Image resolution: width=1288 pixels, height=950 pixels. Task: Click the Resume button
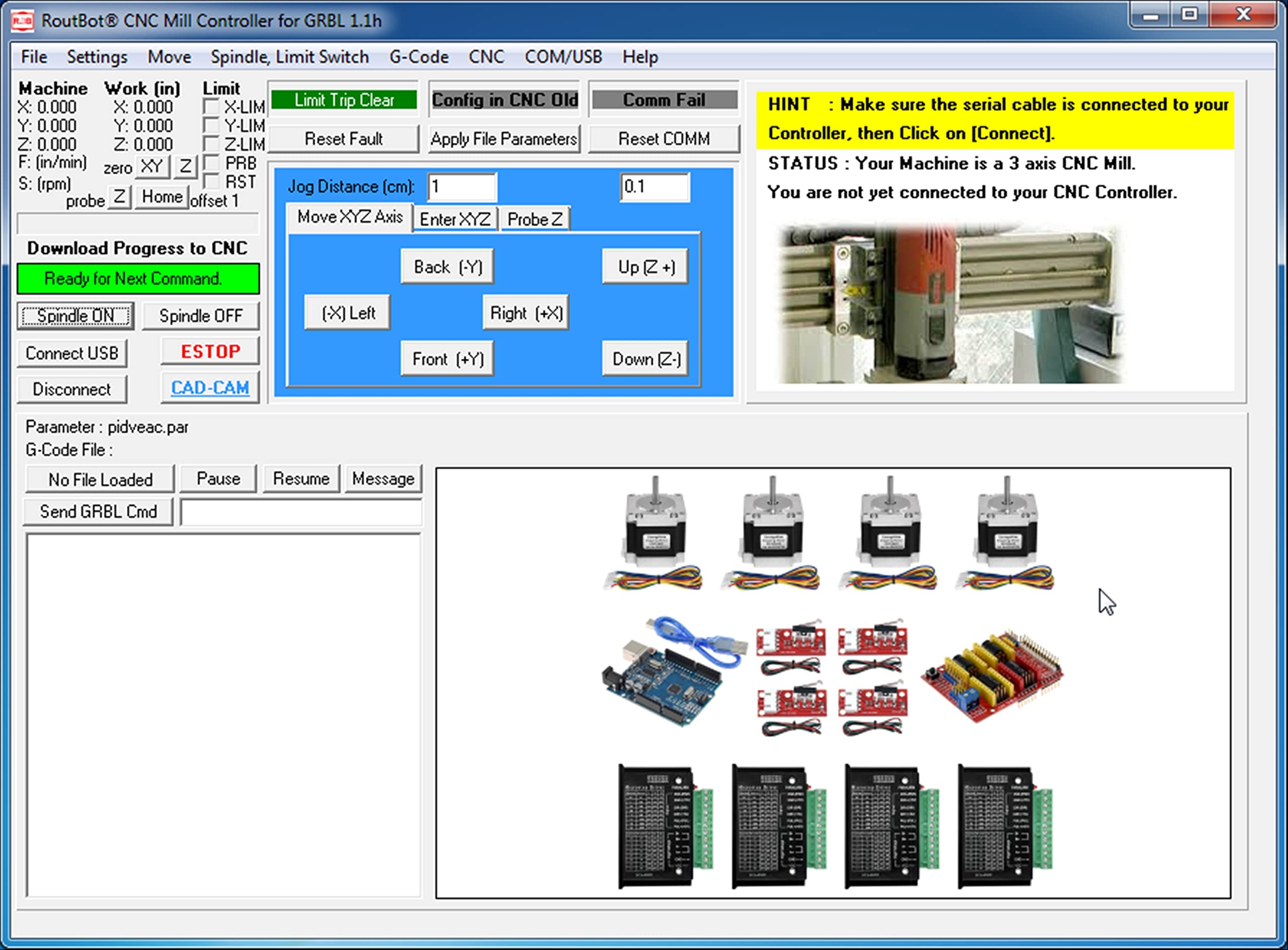[x=301, y=479]
